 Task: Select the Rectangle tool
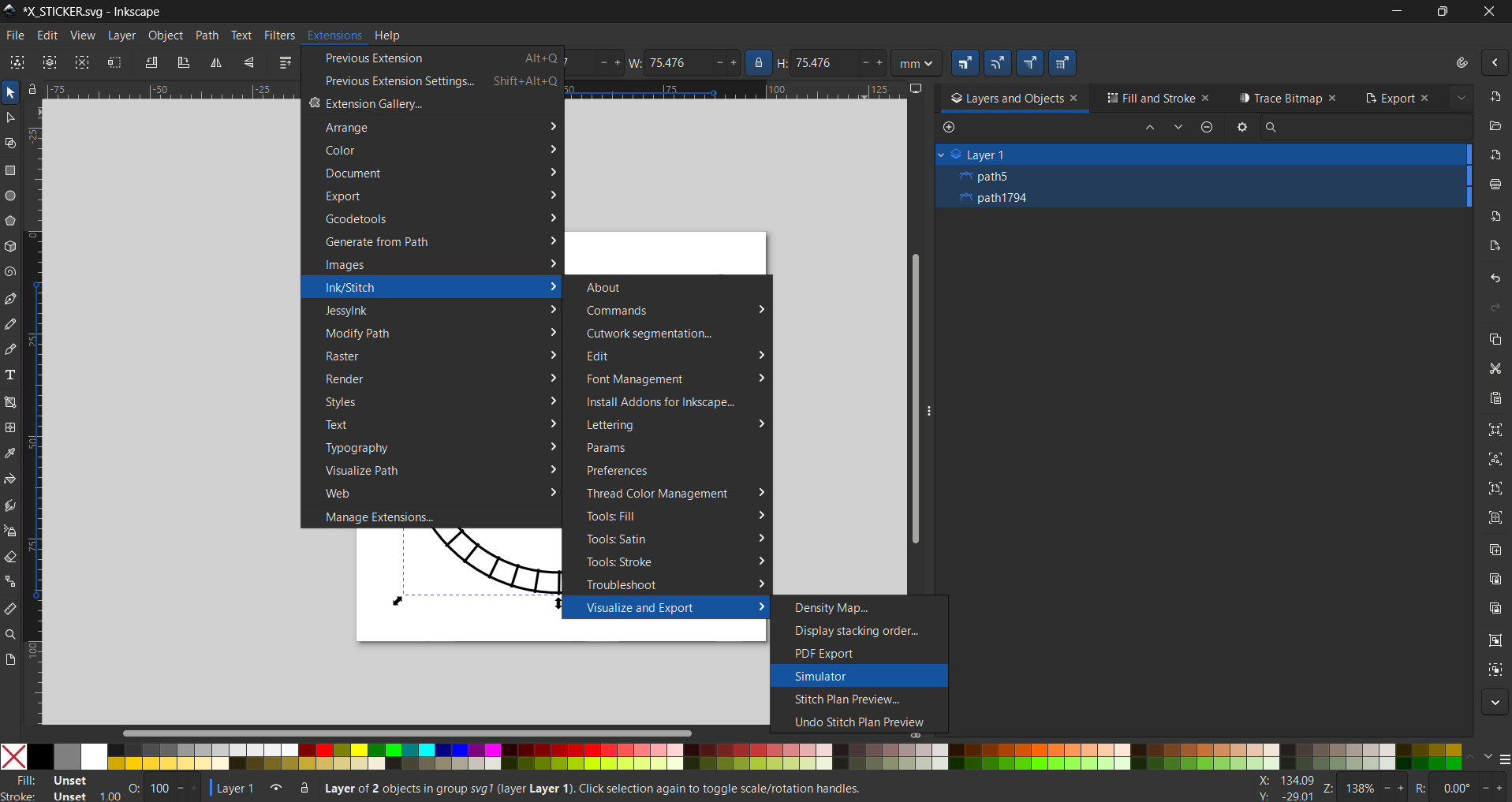[10, 170]
